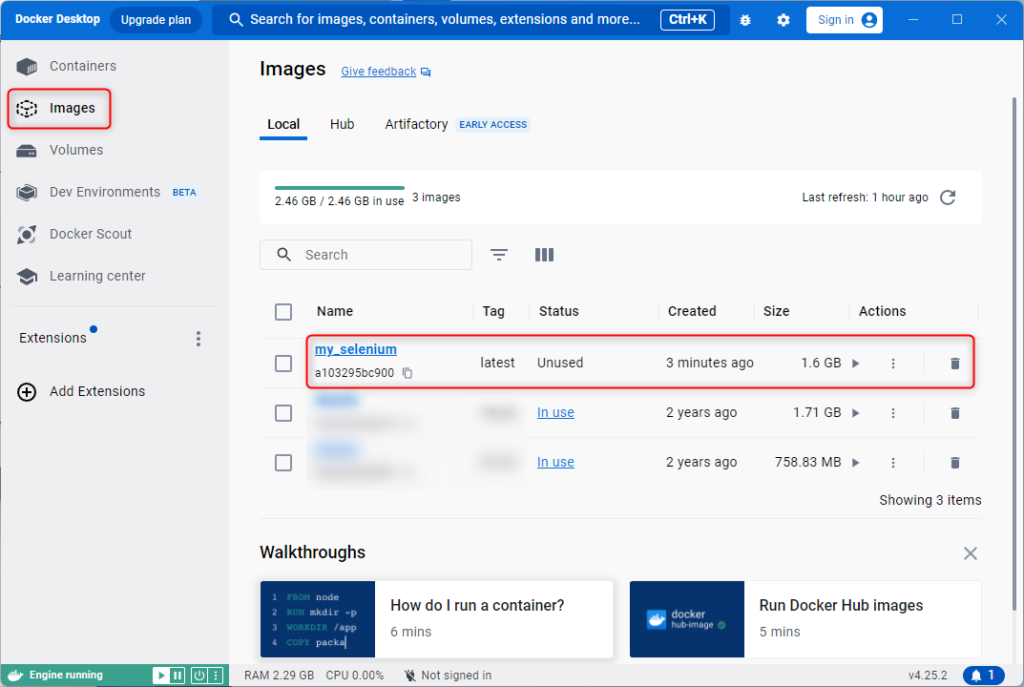Sort images by the Name column
Viewport: 1024px width, 687px height.
pos(335,312)
